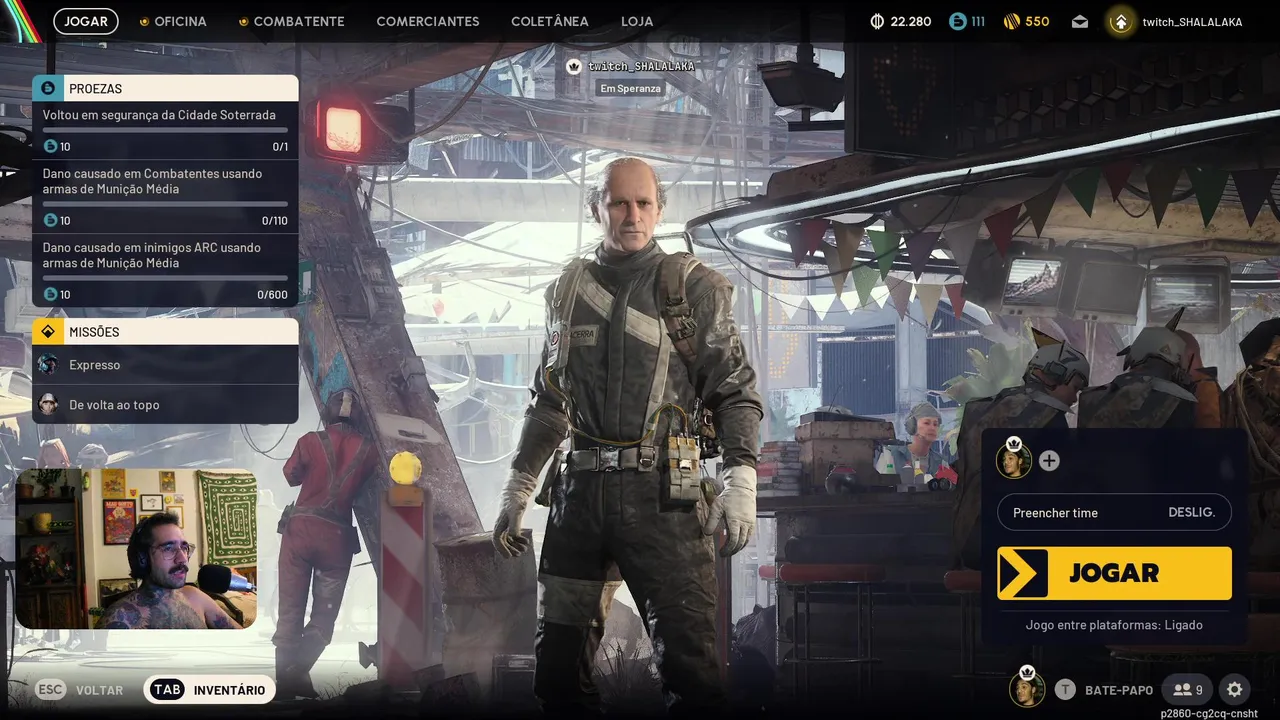Click the MISSÕES header diamond icon

[48, 331]
